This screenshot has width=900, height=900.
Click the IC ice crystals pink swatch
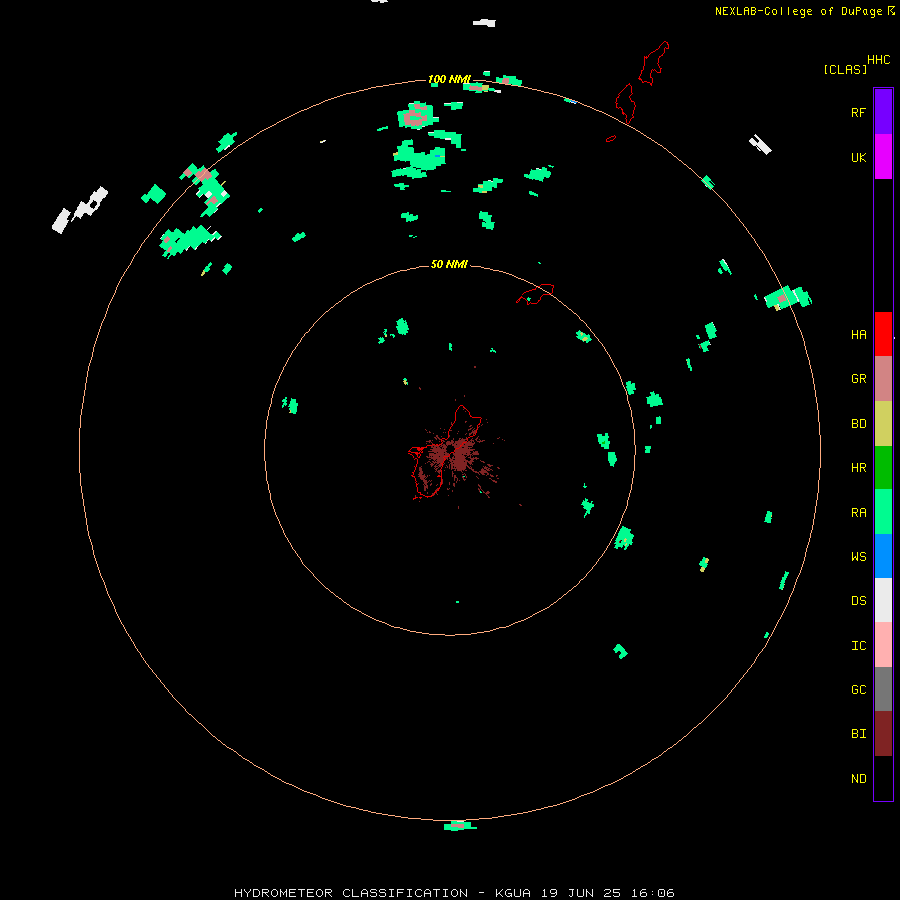tap(883, 645)
